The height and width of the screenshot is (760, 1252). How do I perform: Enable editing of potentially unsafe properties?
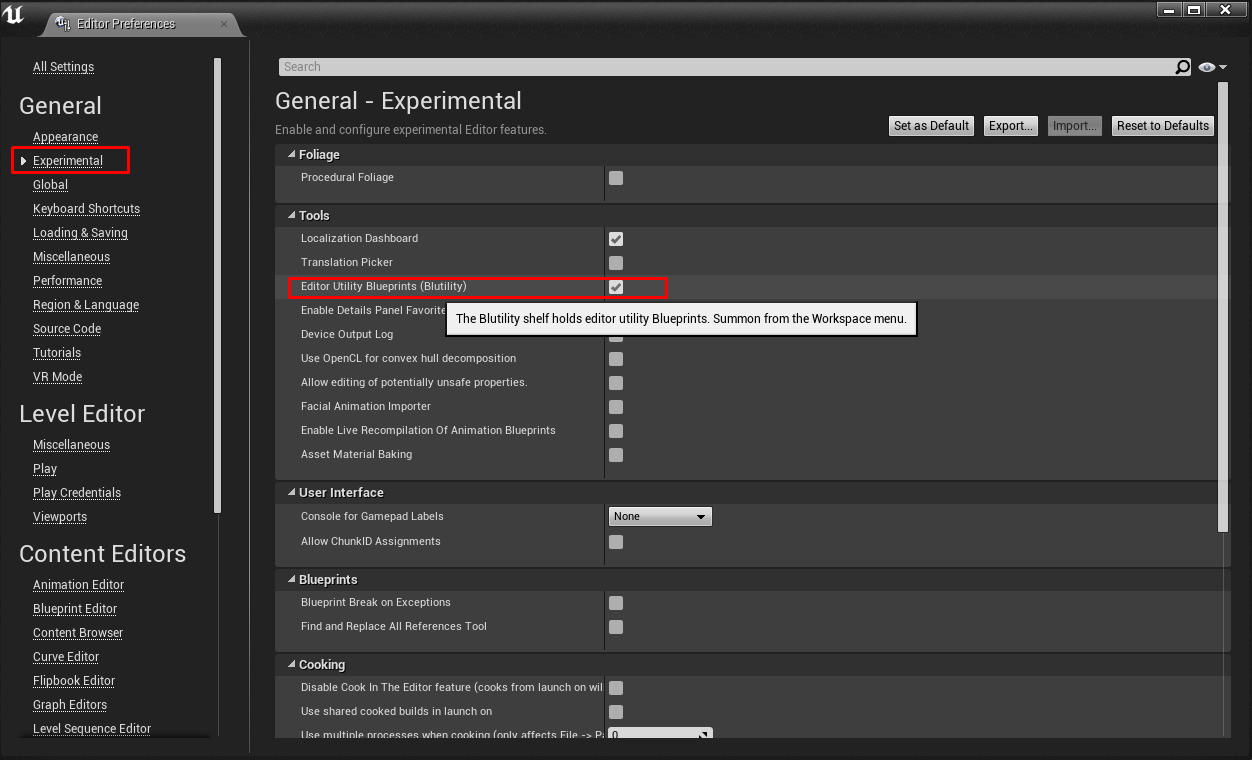pos(616,383)
